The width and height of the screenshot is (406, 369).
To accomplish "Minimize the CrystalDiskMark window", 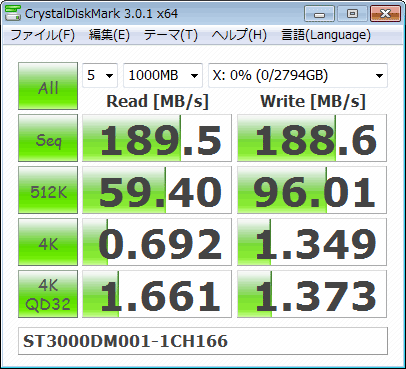I will click(x=319, y=14).
